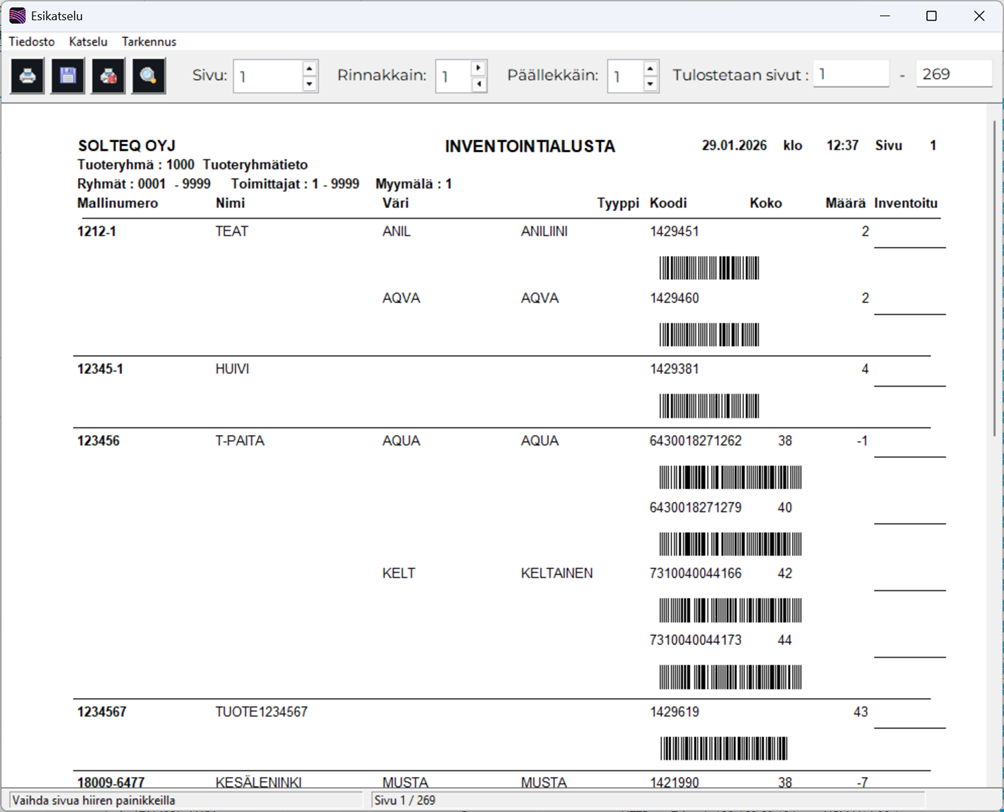Open the Tiedosto menu
The height and width of the screenshot is (812, 1004).
click(x=32, y=42)
